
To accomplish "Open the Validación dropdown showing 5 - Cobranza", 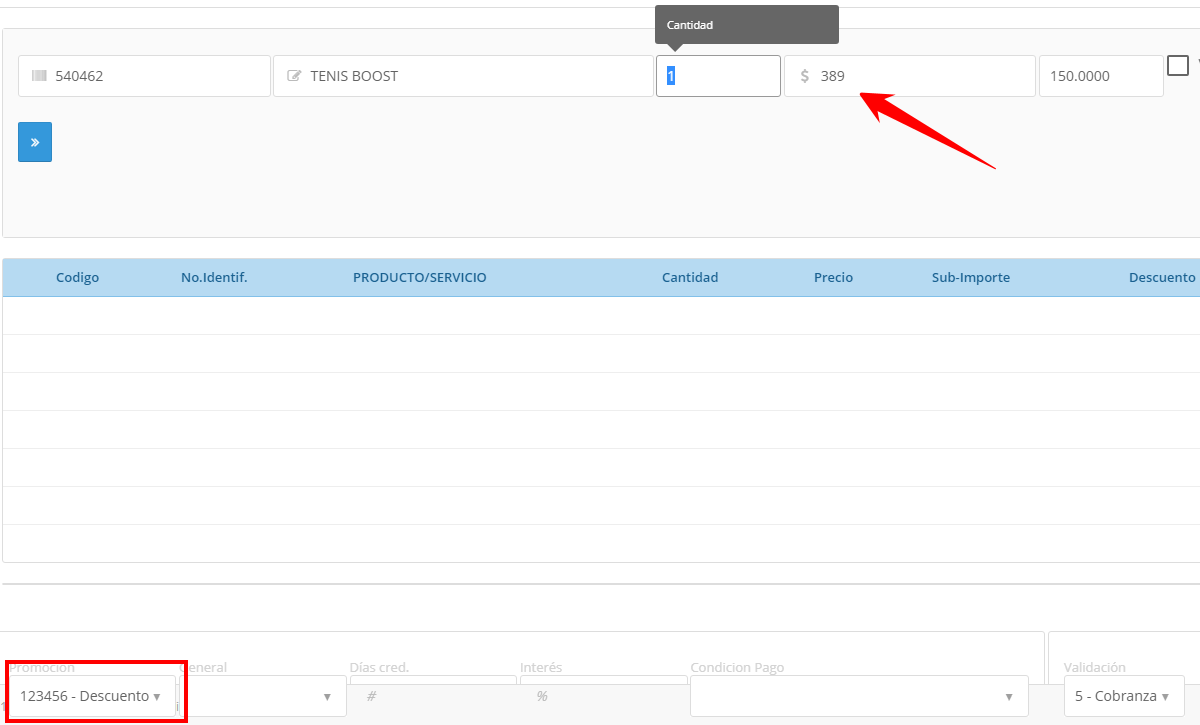I will coord(1124,696).
